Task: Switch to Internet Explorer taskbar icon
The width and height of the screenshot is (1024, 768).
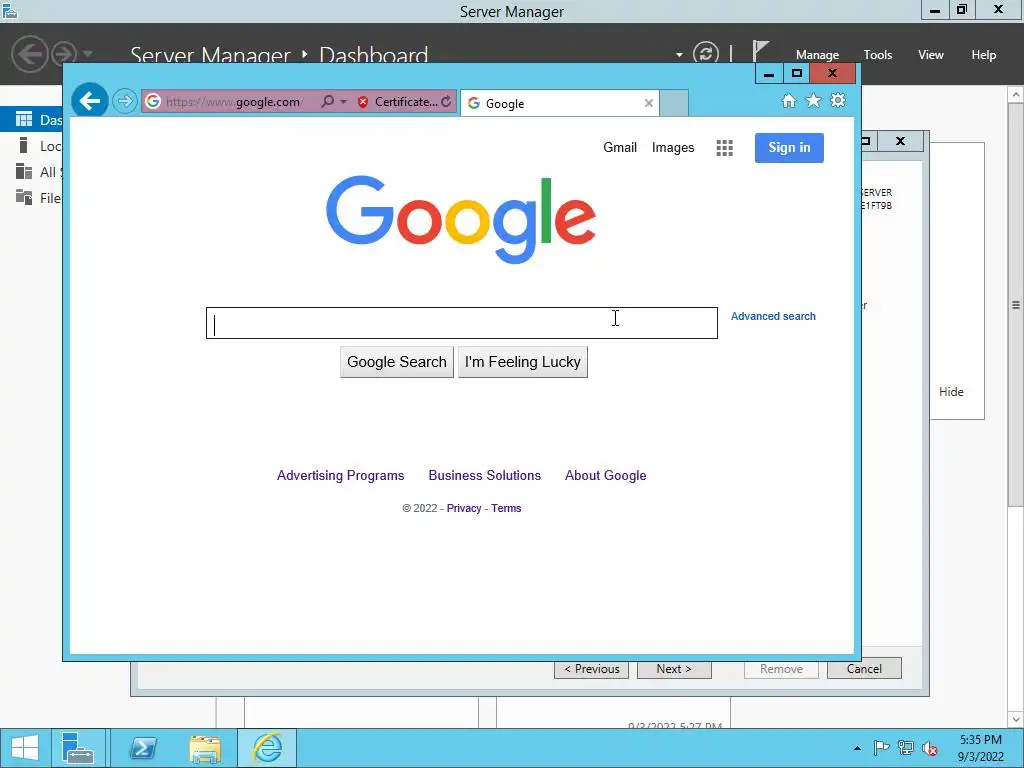Action: point(267,748)
